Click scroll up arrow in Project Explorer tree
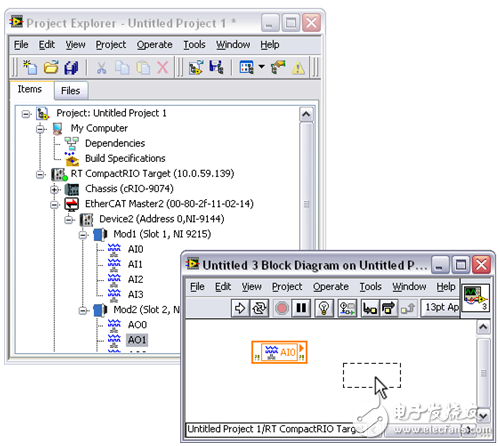The image size is (500, 446). pos(306,115)
